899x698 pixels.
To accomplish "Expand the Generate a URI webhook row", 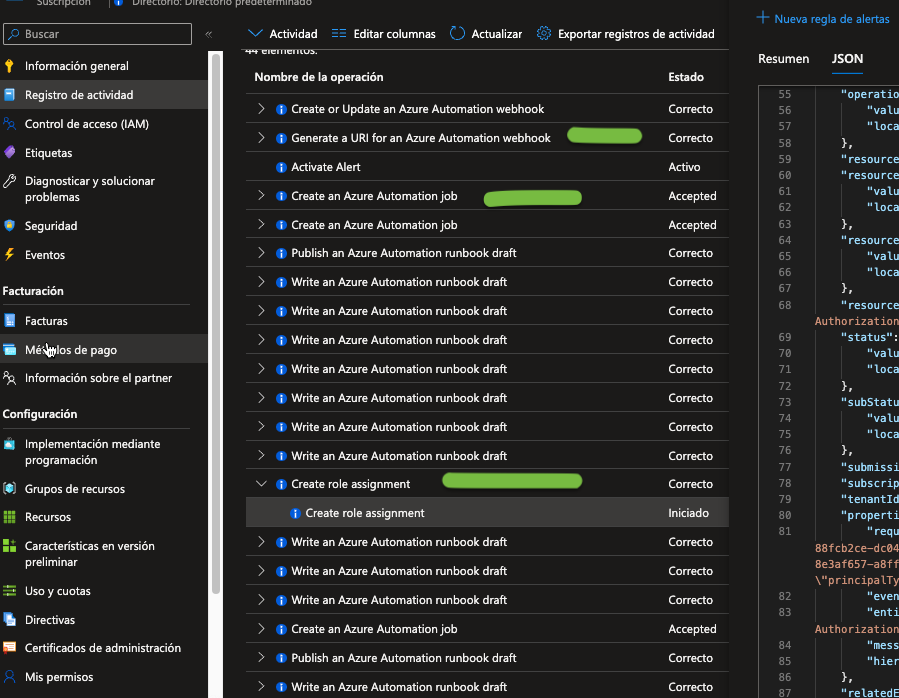I will (x=262, y=138).
